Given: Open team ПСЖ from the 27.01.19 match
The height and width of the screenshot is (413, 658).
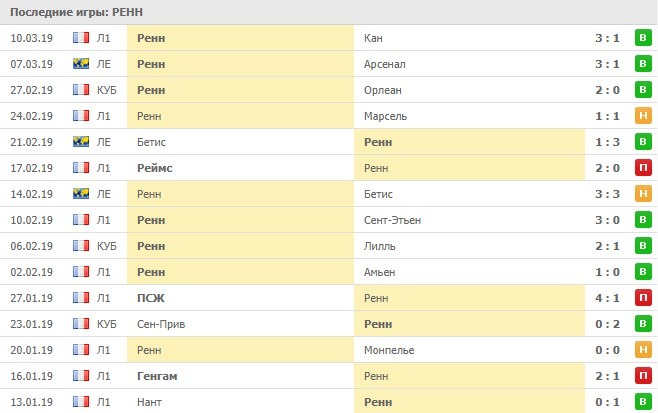Looking at the screenshot, I should click(x=149, y=298).
